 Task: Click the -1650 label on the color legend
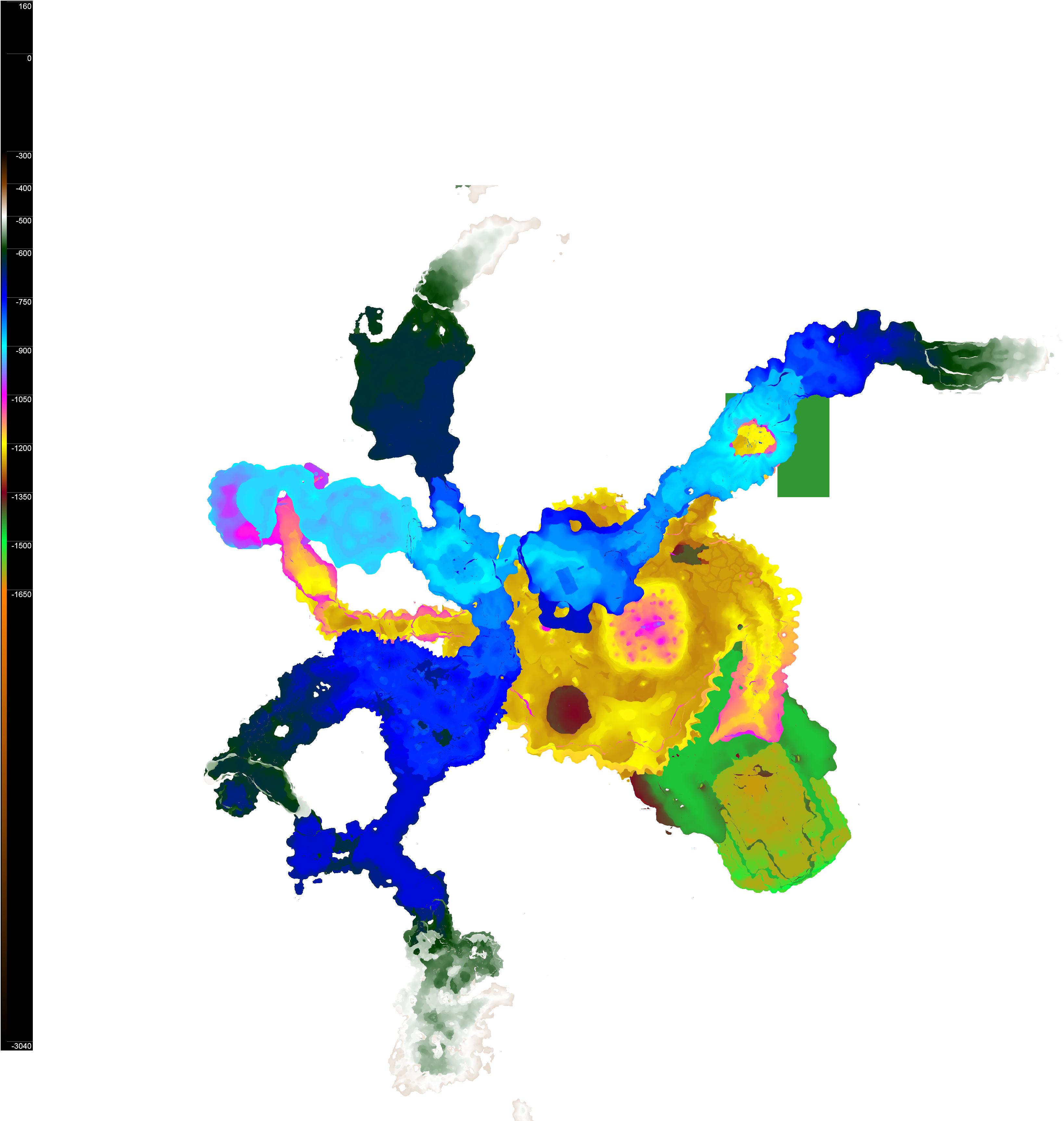22,595
